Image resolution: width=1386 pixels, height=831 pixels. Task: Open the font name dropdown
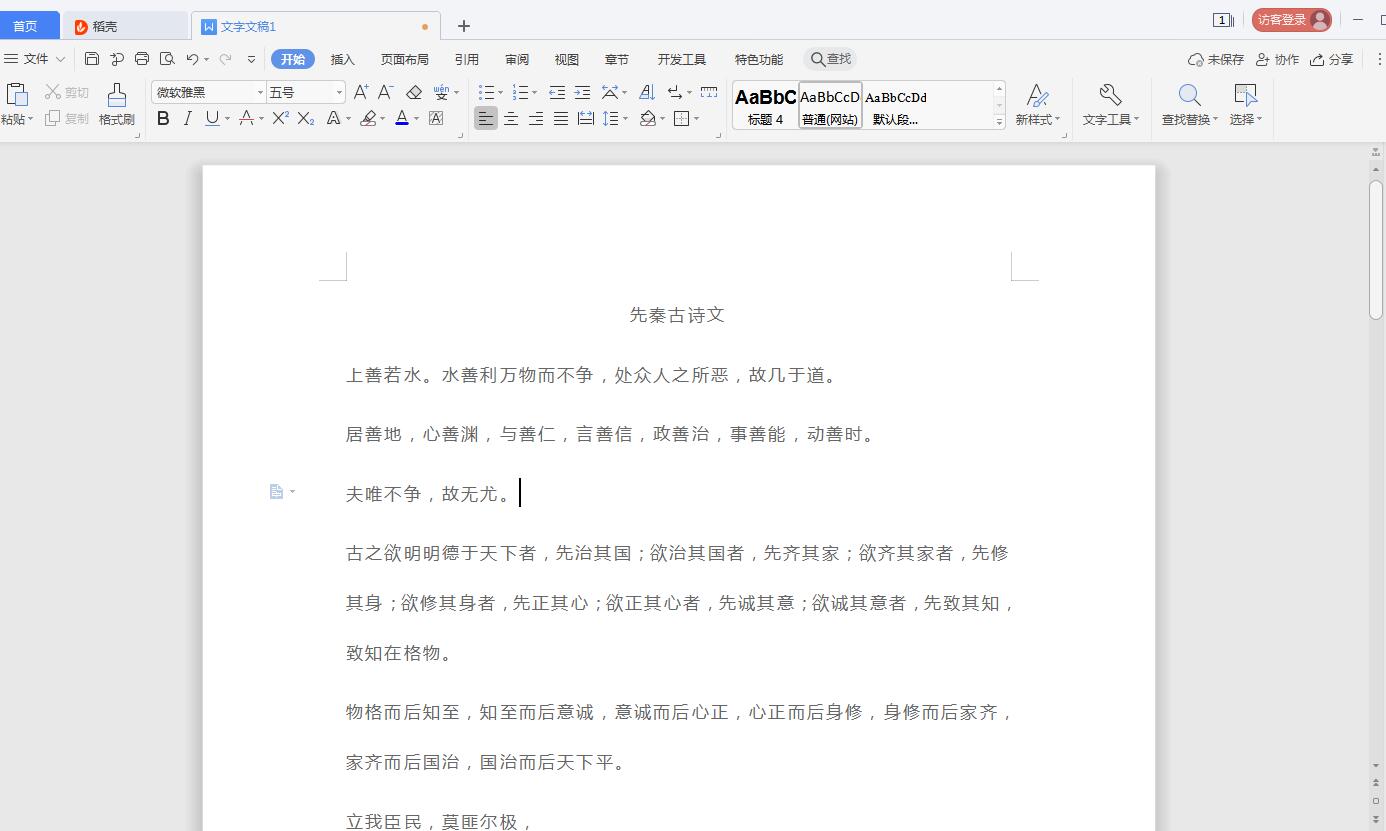click(257, 91)
